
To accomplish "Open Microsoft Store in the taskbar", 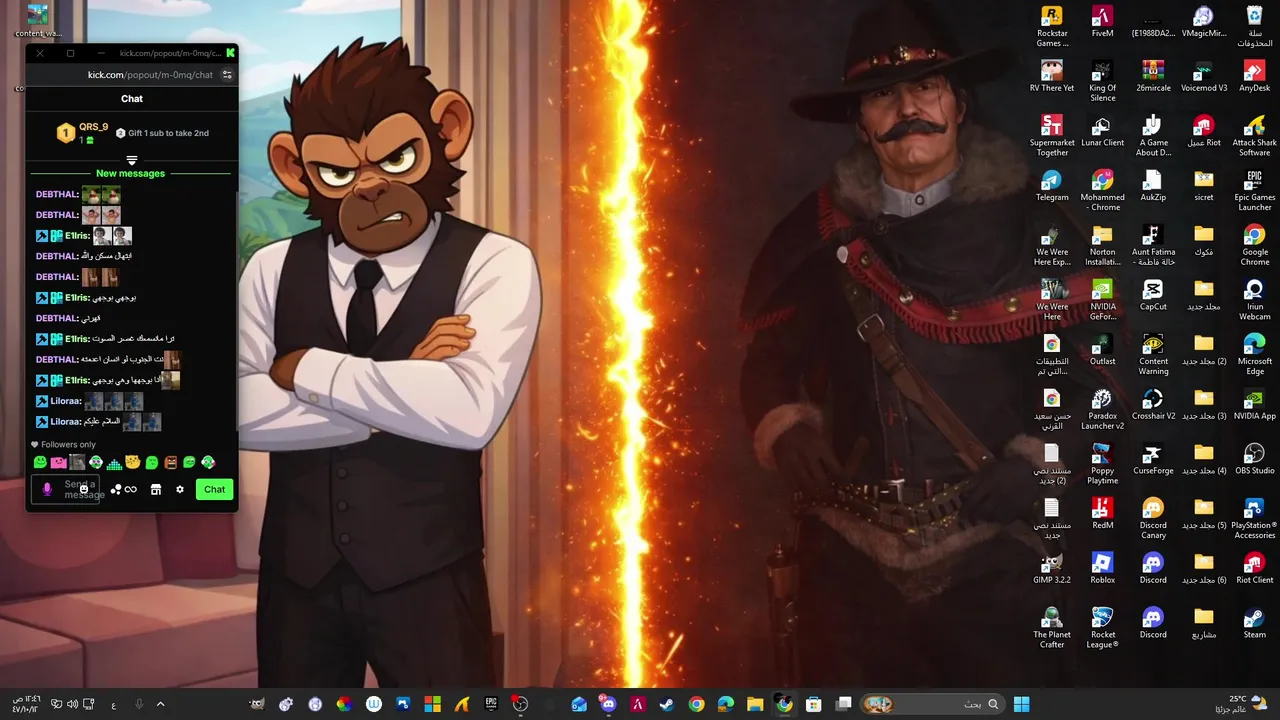I will click(x=813, y=704).
